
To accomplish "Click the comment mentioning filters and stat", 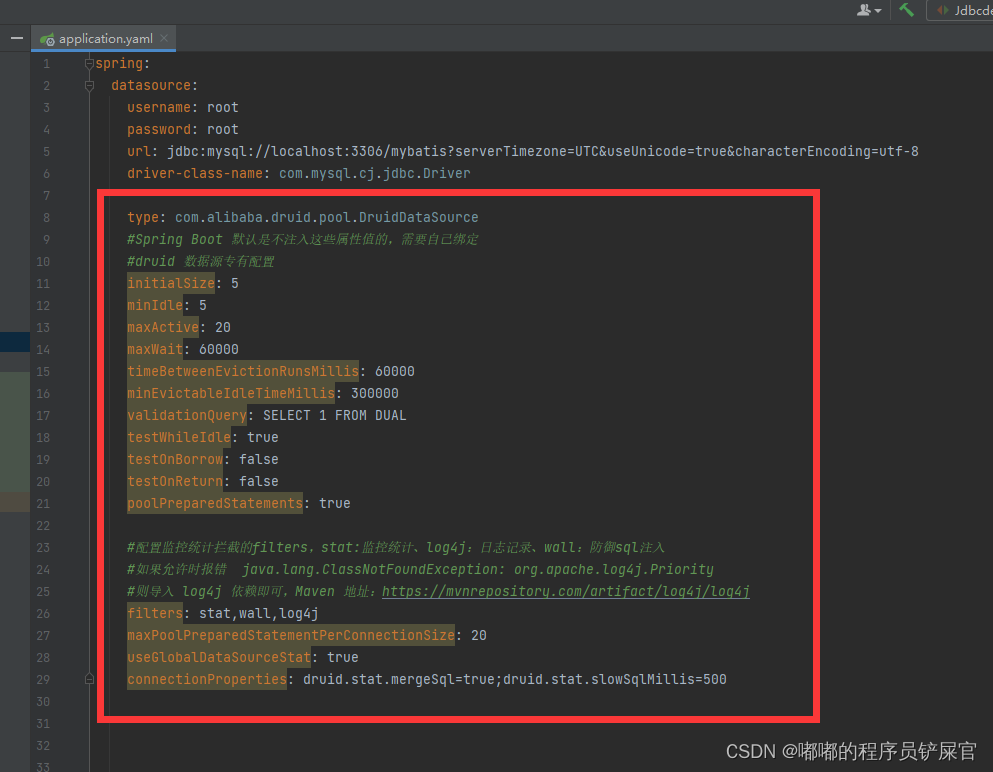I will point(395,547).
